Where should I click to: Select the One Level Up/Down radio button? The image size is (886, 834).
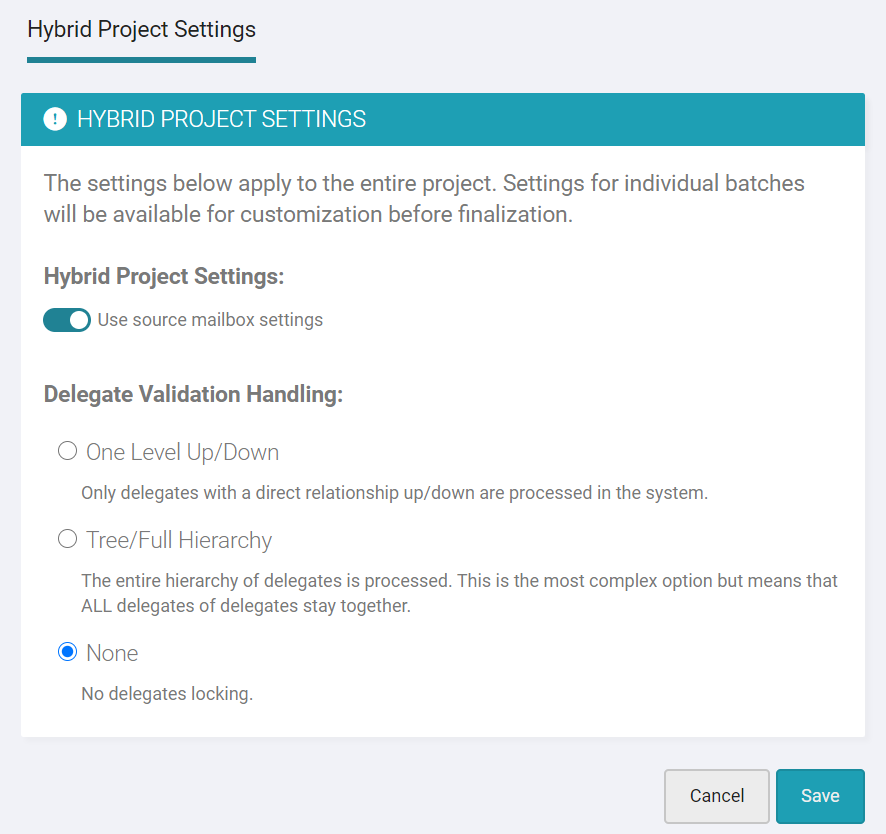tap(67, 451)
